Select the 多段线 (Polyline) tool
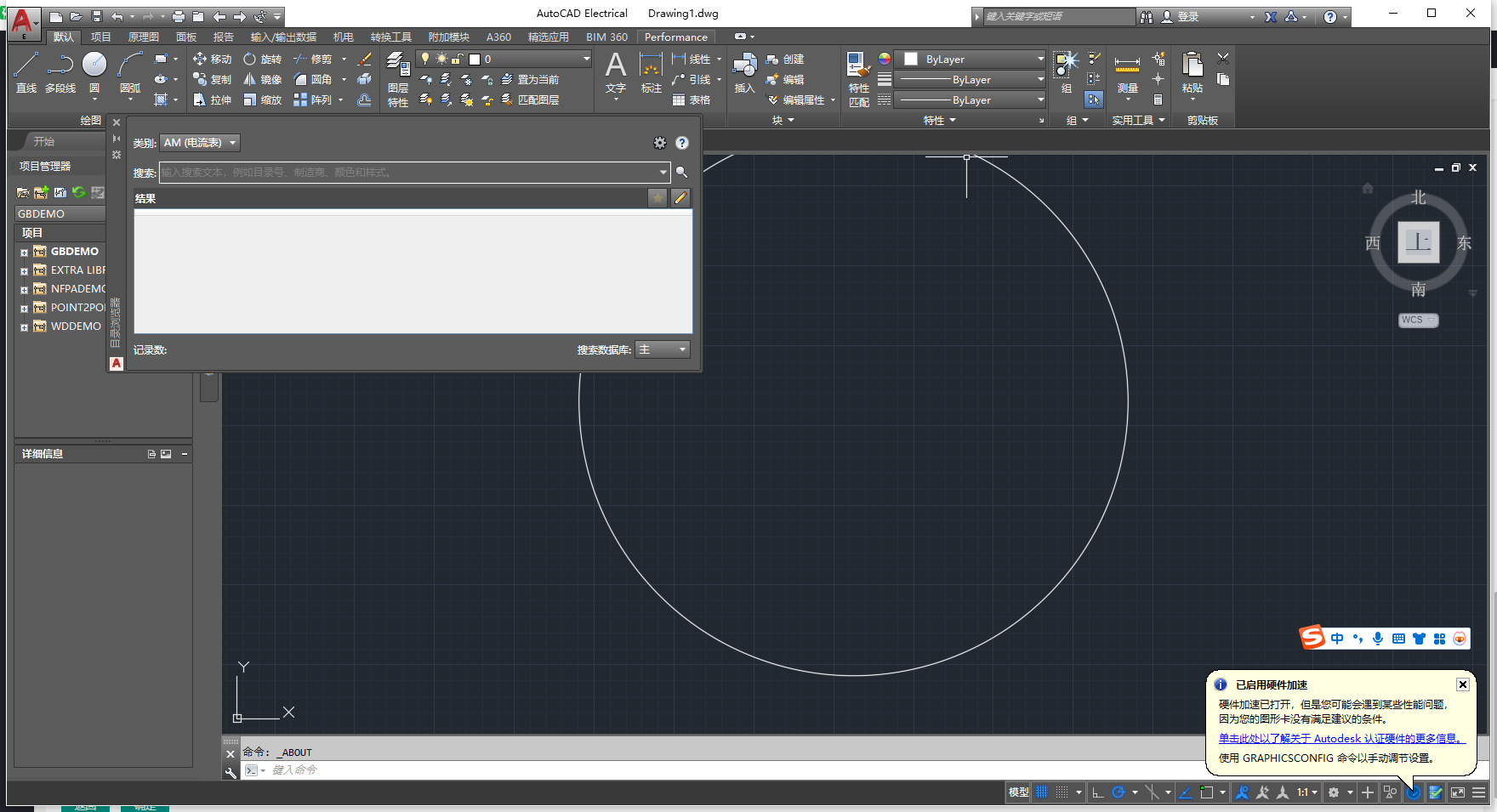1497x812 pixels. point(60,72)
